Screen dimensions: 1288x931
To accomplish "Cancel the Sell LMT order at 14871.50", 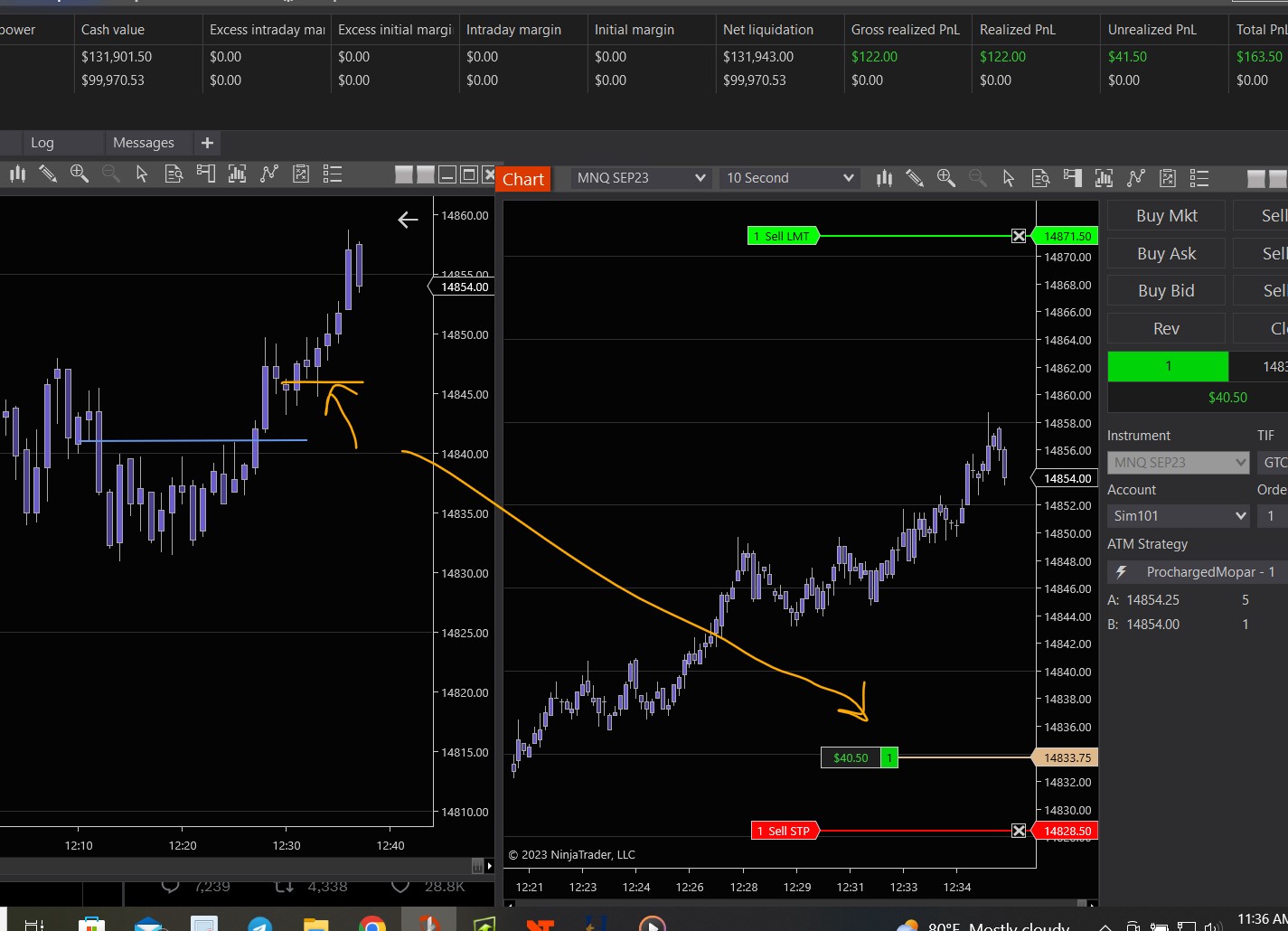I will [x=1019, y=237].
